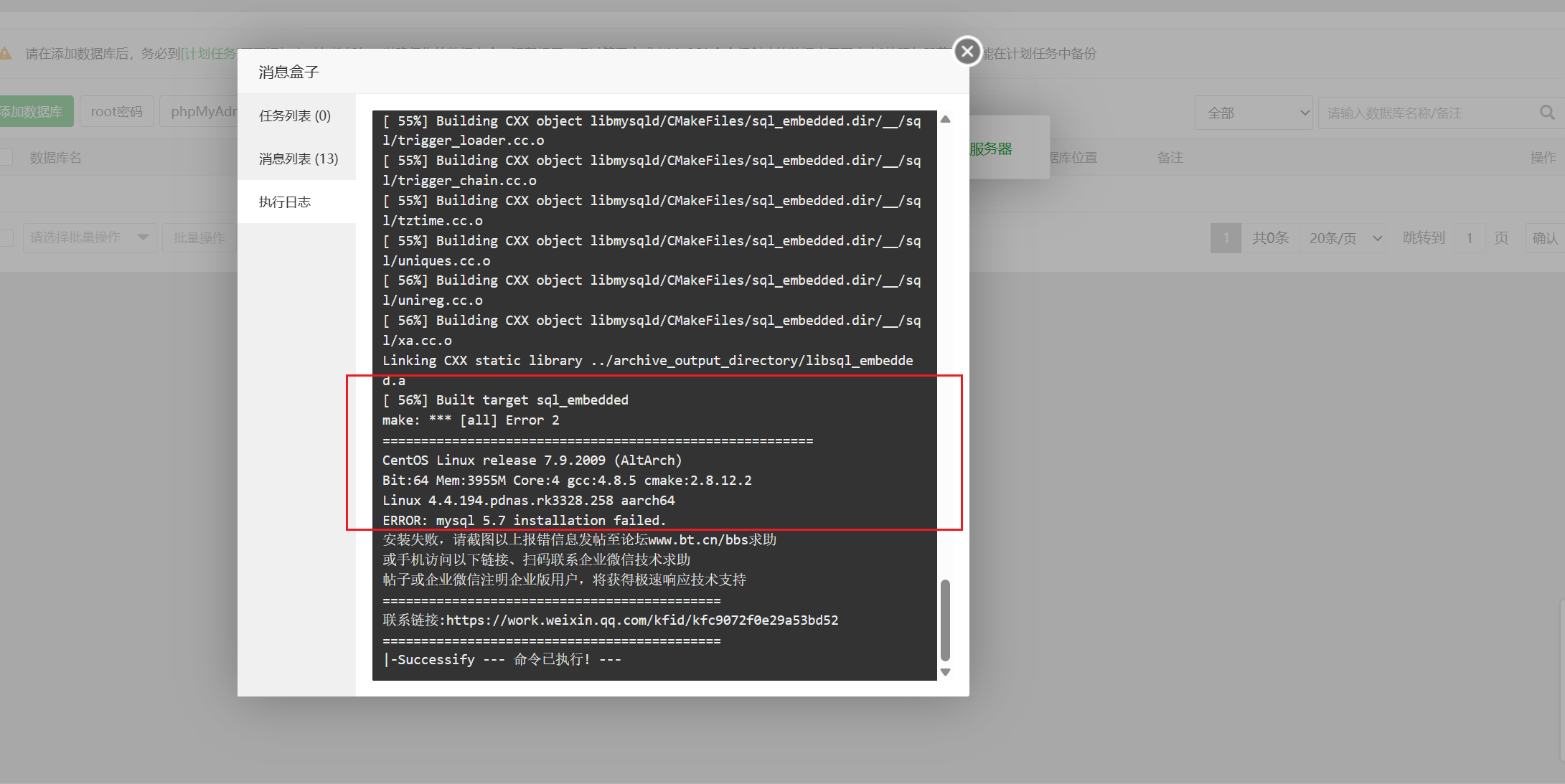Toggle the select-all checkbox in table header

(6, 157)
